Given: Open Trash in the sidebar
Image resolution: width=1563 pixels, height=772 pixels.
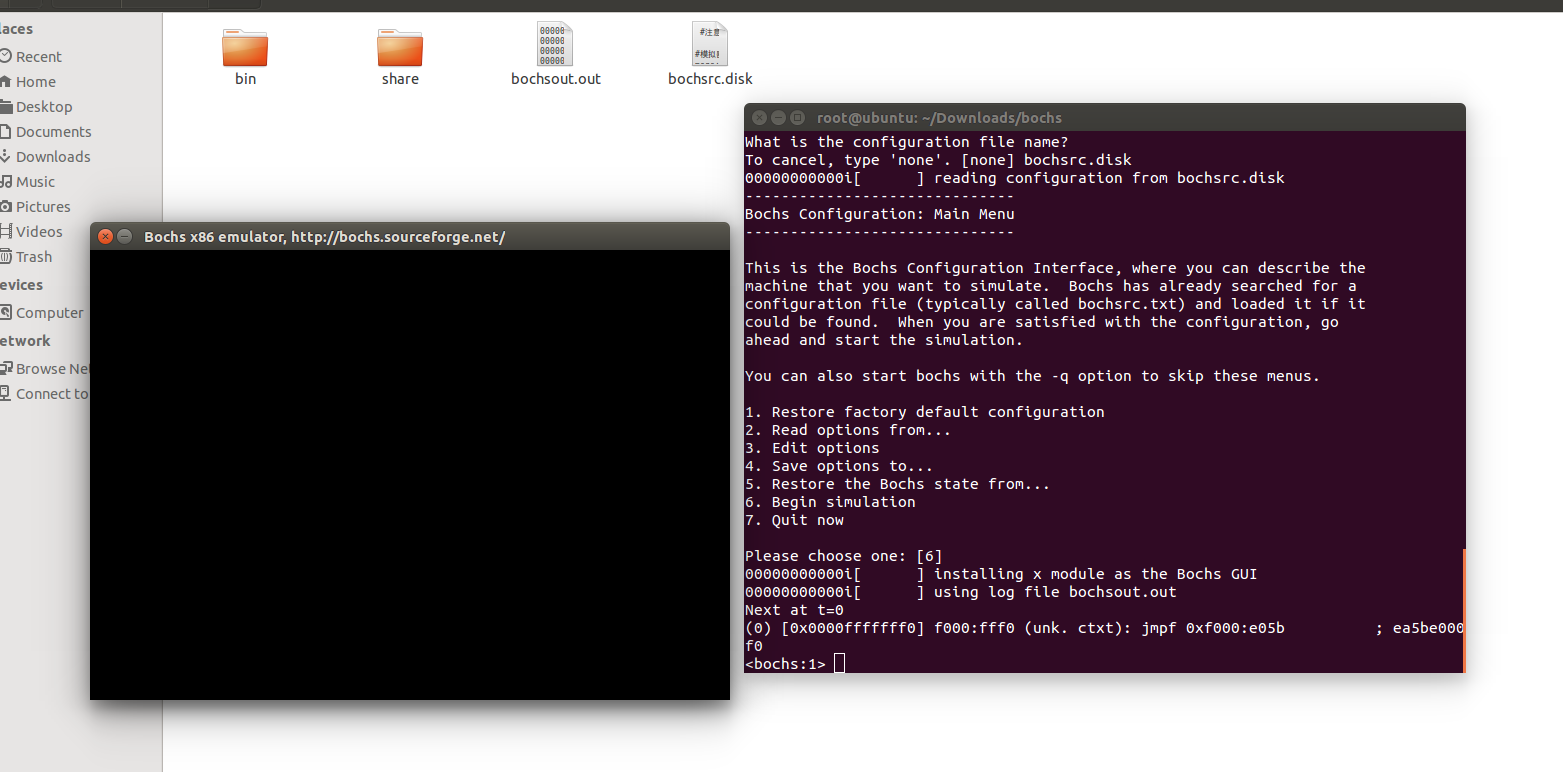Looking at the screenshot, I should pos(34,257).
